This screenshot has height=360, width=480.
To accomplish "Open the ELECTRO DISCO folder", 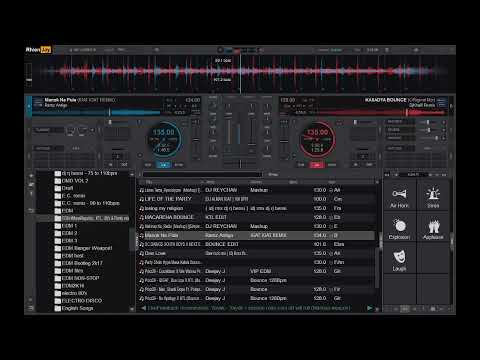I will [x=82, y=301].
